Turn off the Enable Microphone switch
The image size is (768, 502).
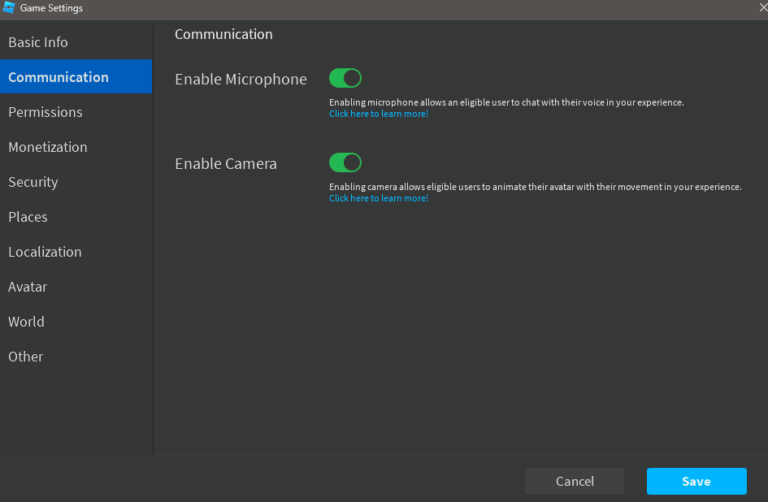pos(345,78)
